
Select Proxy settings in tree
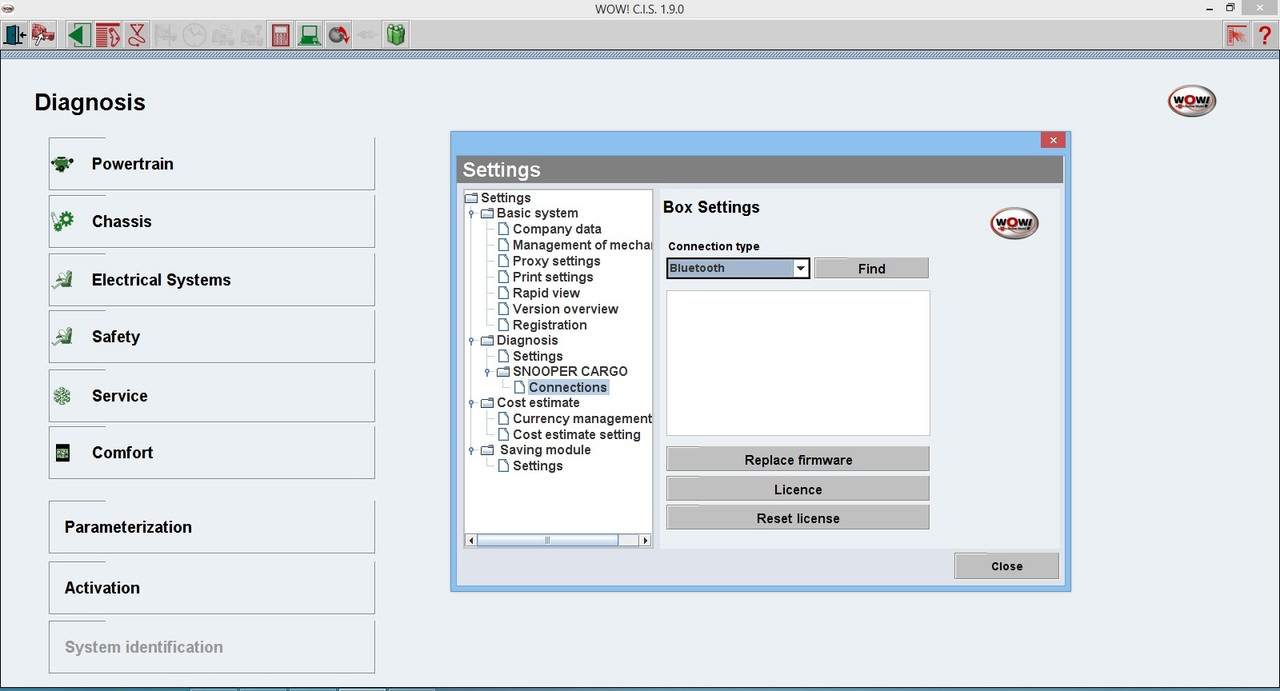click(x=556, y=261)
